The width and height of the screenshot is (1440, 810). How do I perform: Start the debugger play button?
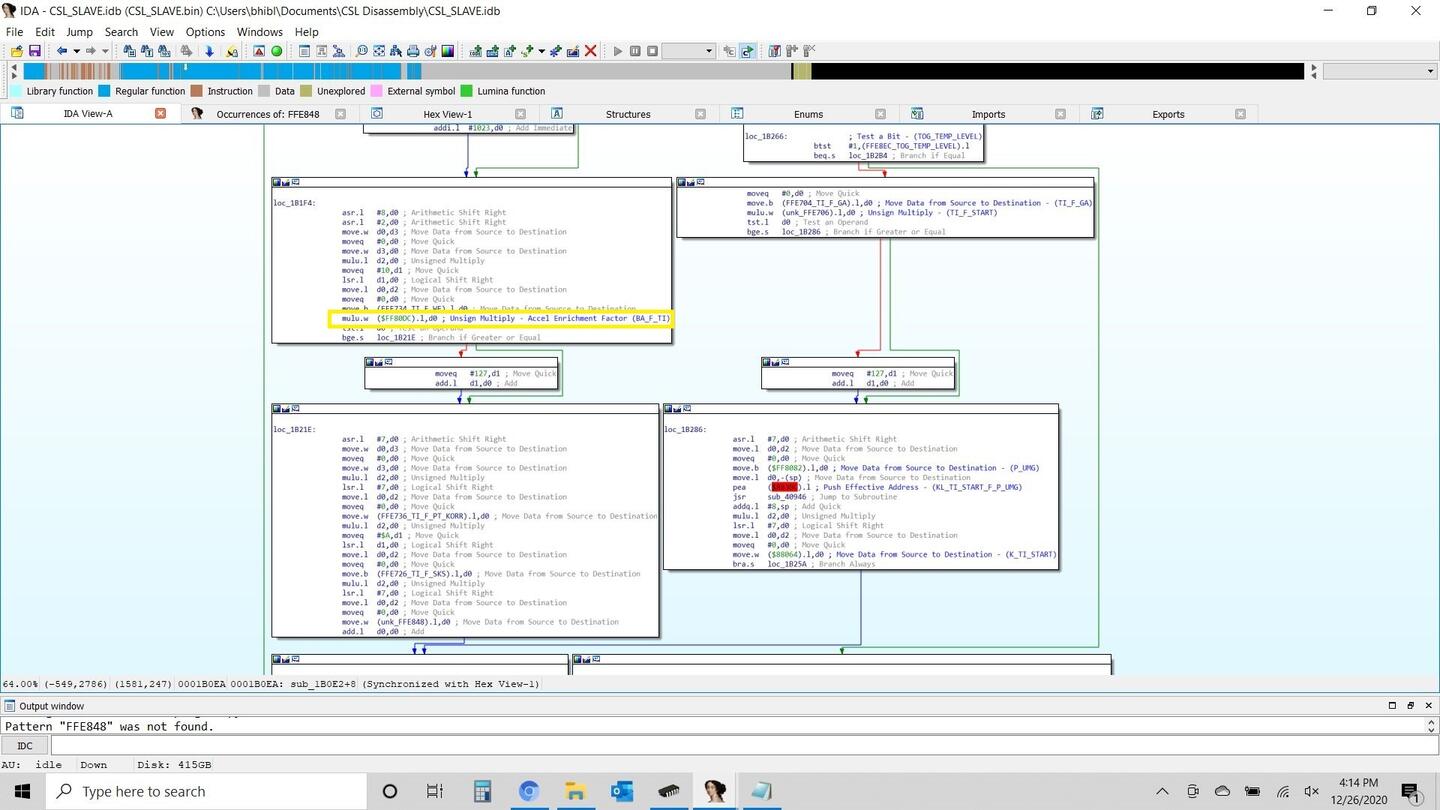point(617,51)
